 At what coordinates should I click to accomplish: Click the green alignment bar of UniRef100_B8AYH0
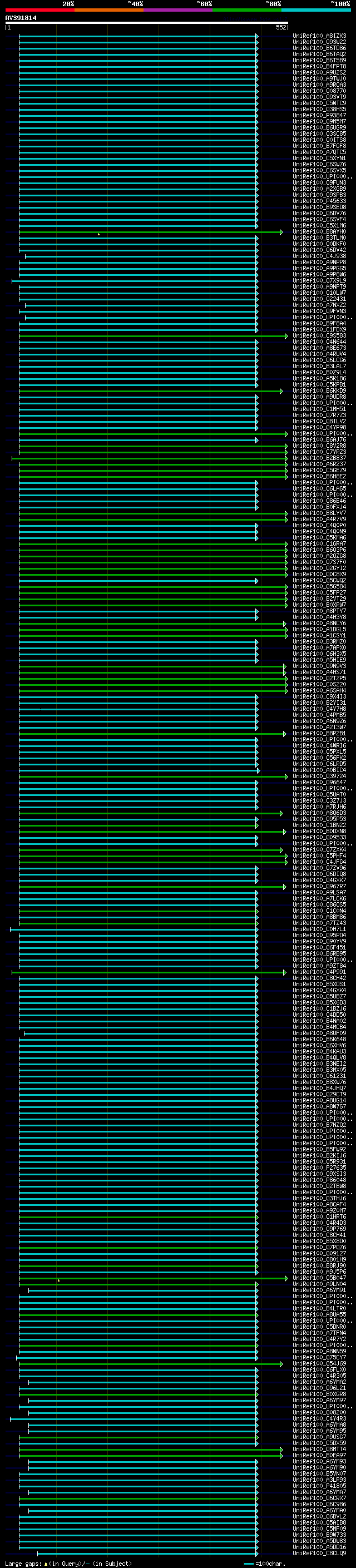[150, 232]
